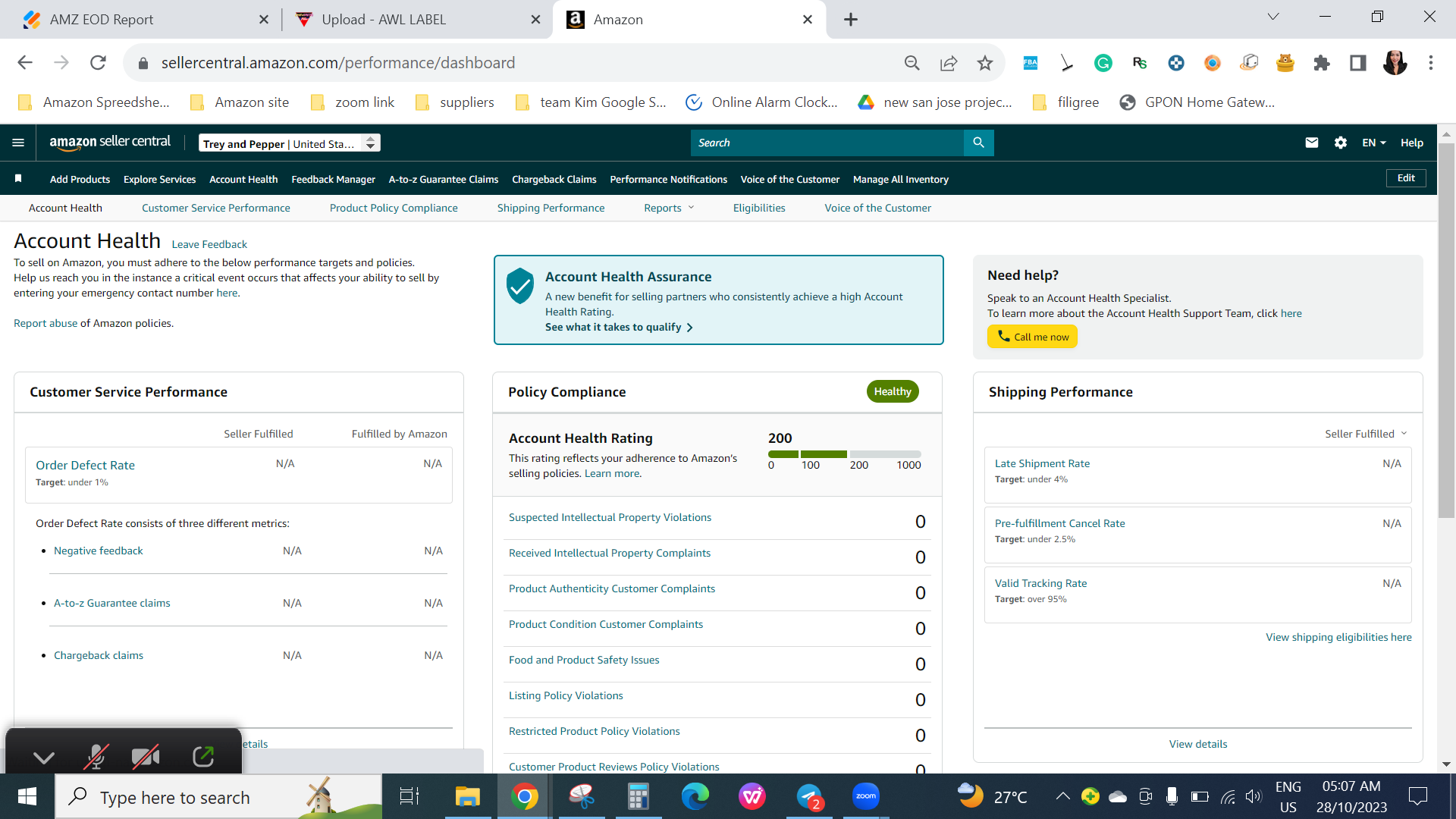Open the Chrome side panel icon
Viewport: 1456px width, 819px height.
(x=1358, y=63)
